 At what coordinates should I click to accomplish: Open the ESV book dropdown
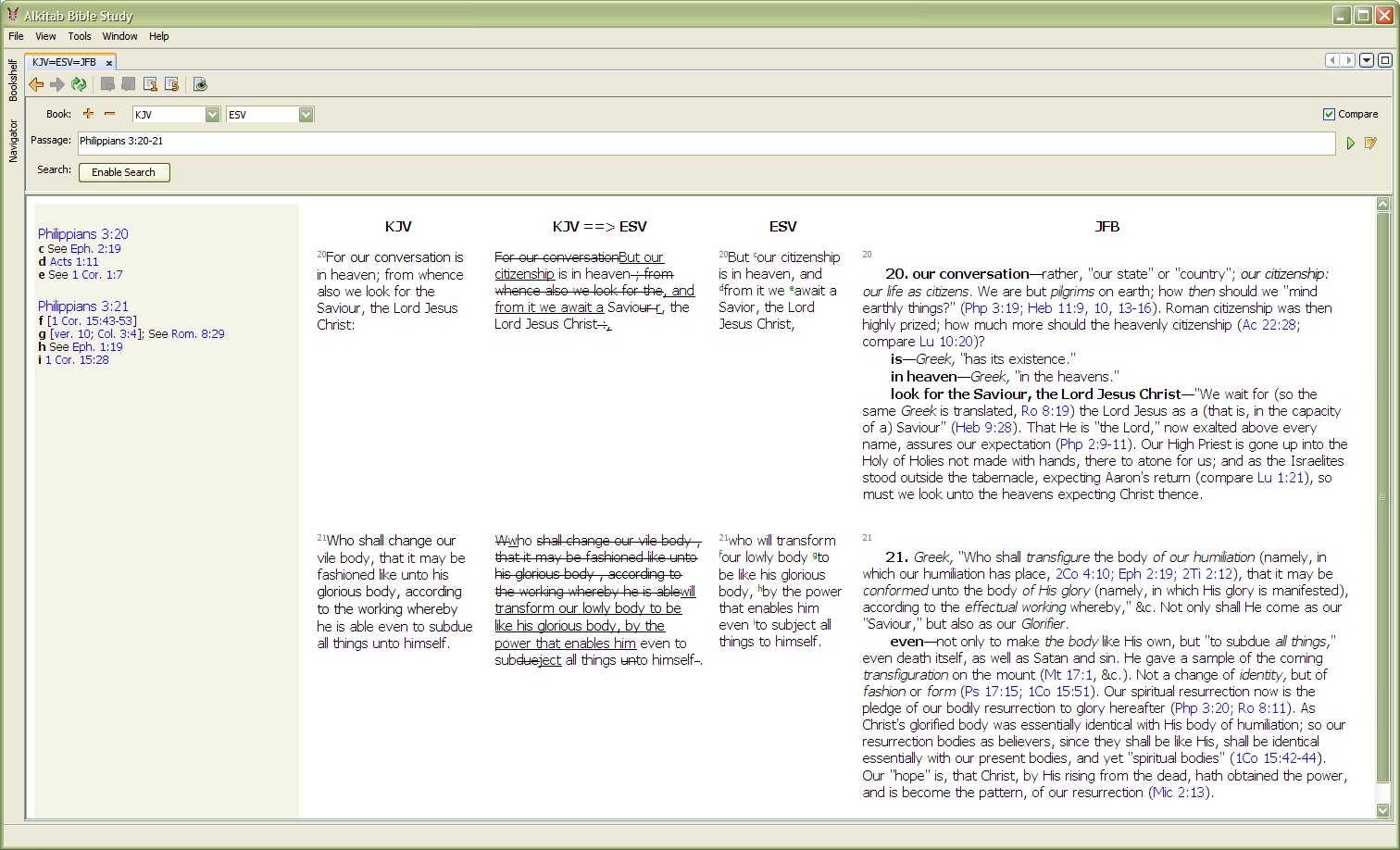point(306,114)
